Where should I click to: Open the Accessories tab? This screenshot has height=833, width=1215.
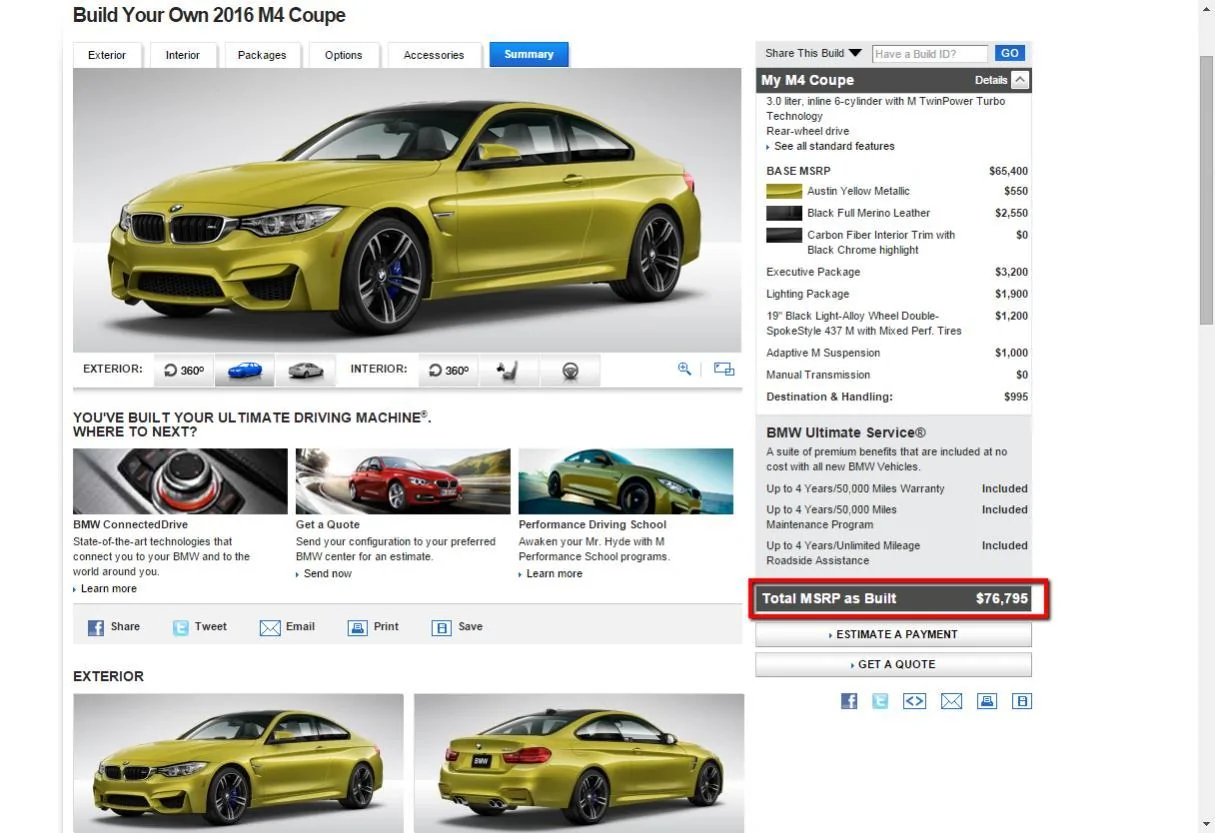[x=434, y=55]
